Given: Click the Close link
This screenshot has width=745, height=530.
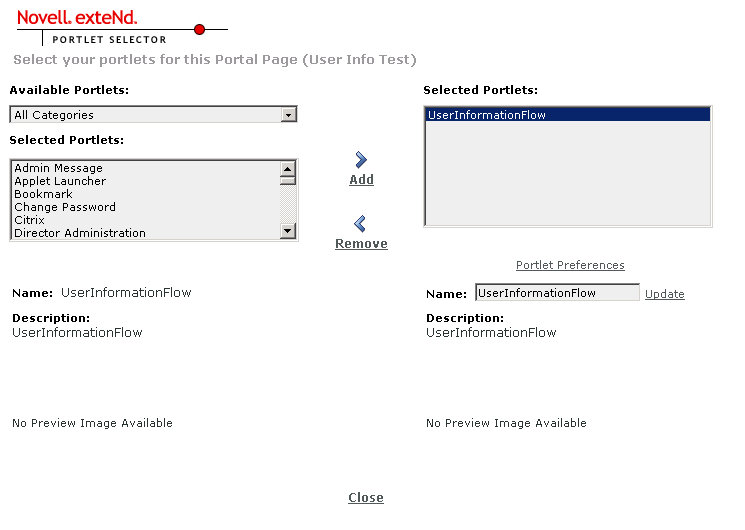Looking at the screenshot, I should (x=366, y=498).
